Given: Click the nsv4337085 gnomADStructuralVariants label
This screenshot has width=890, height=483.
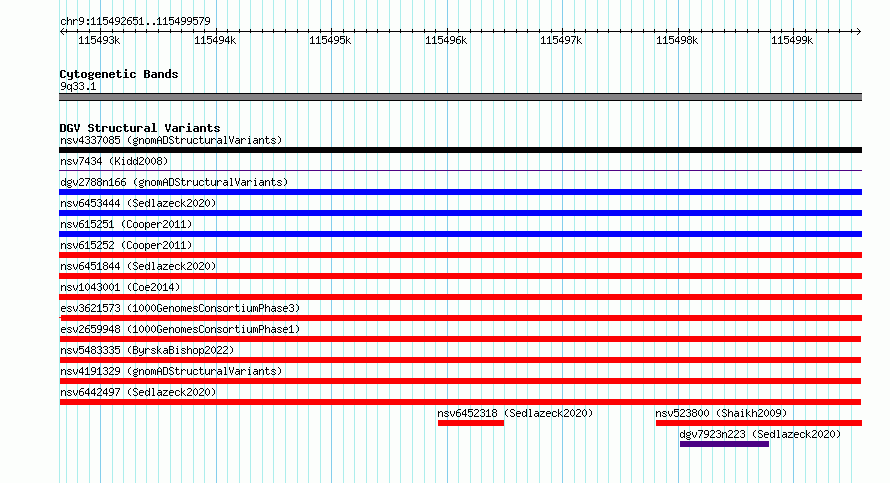Looking at the screenshot, I should 171,140.
